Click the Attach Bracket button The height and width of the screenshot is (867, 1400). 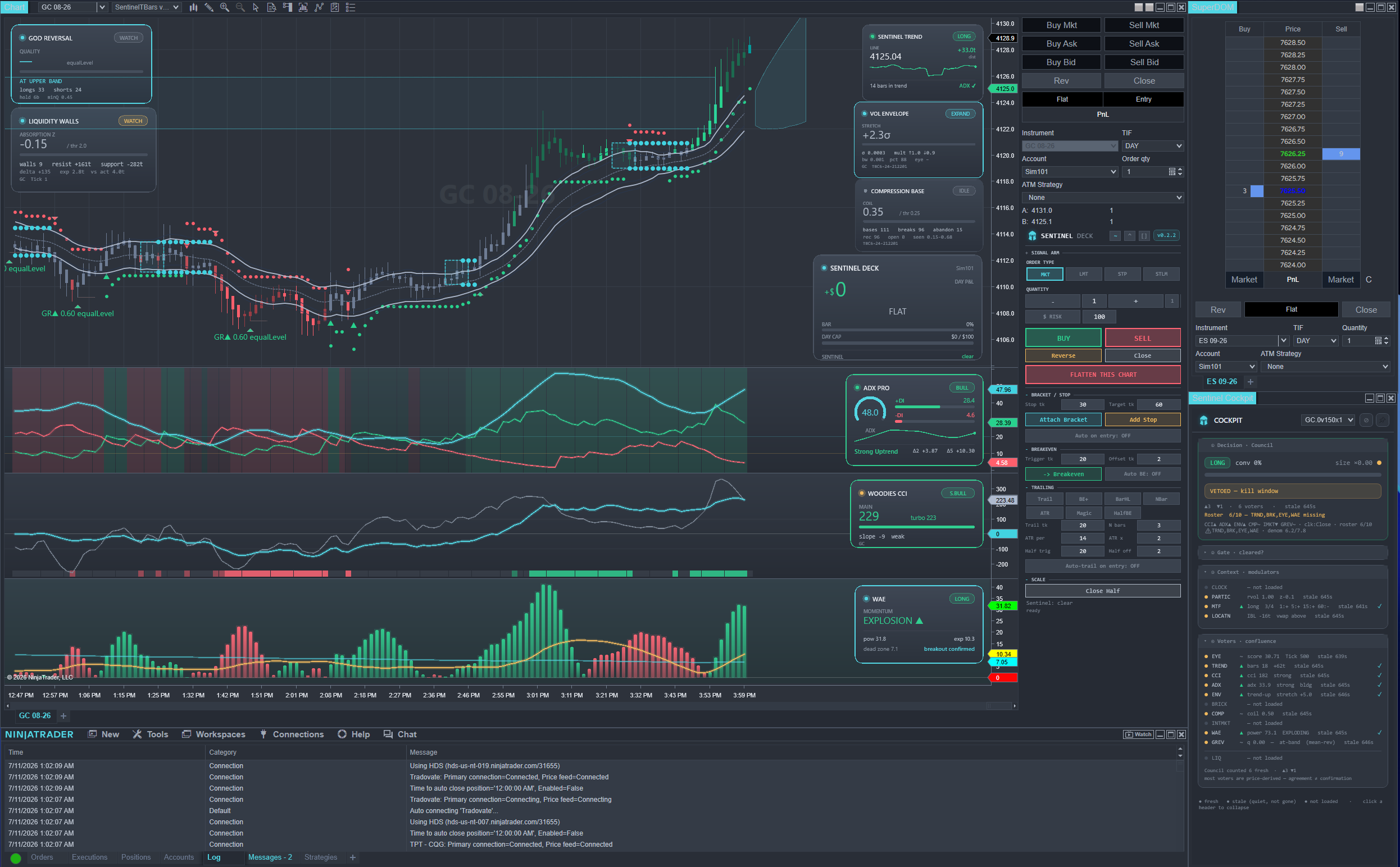1063,419
